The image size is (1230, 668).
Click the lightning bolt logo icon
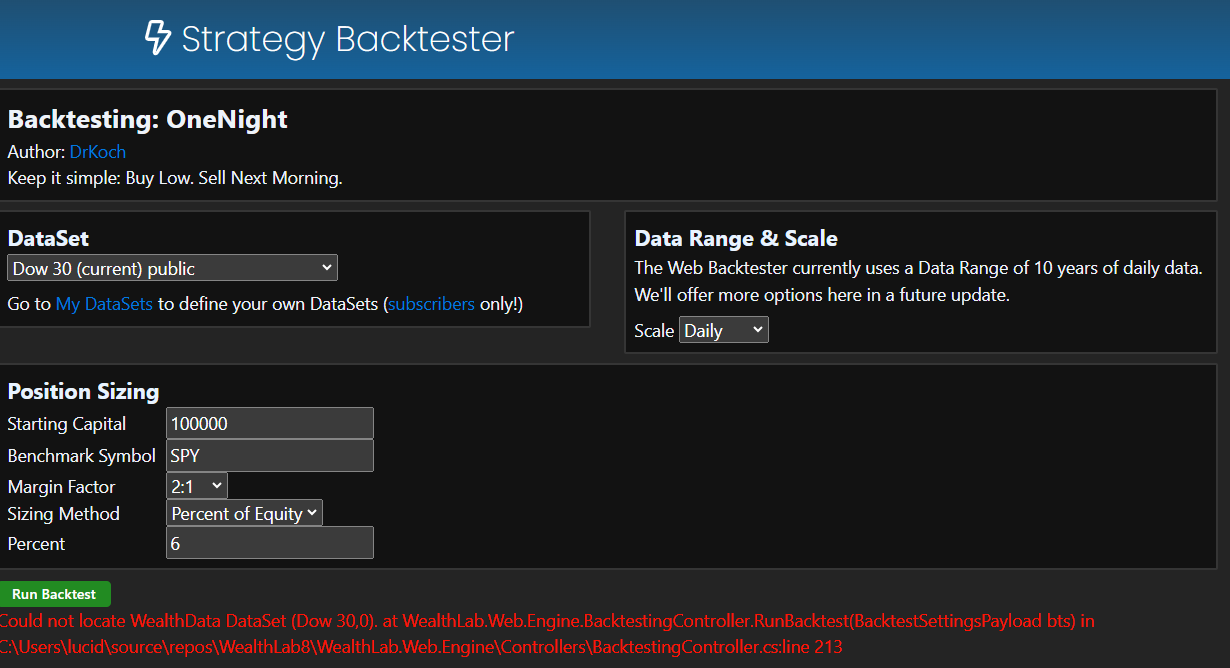coord(158,38)
